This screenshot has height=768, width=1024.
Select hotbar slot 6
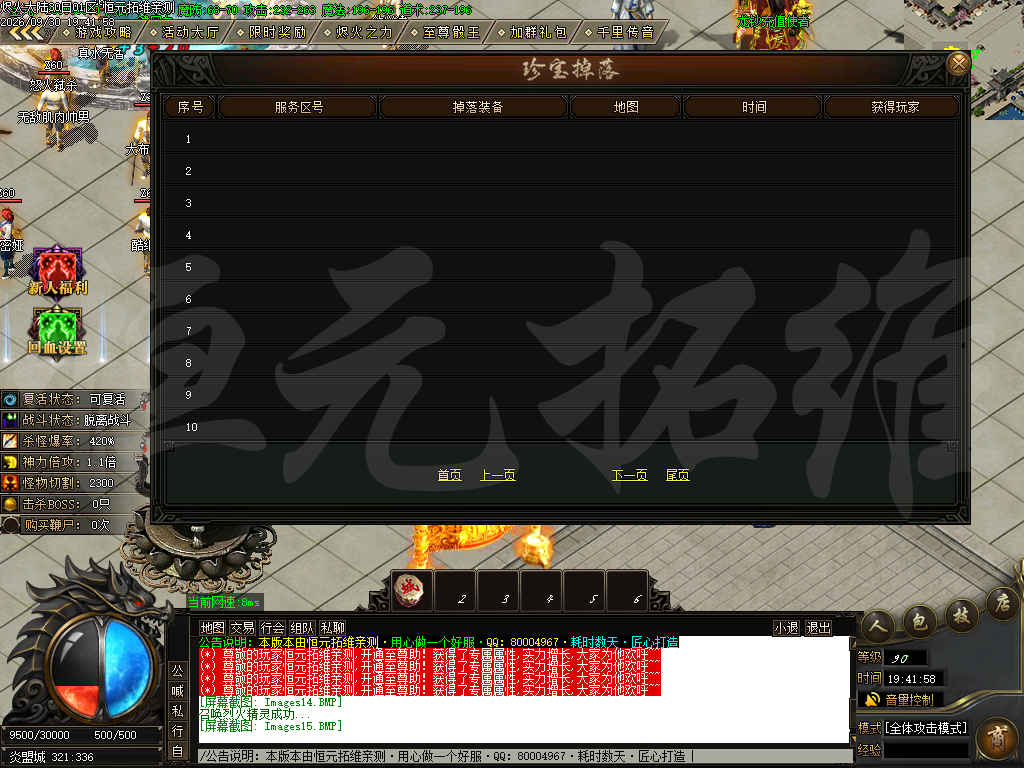click(x=628, y=592)
